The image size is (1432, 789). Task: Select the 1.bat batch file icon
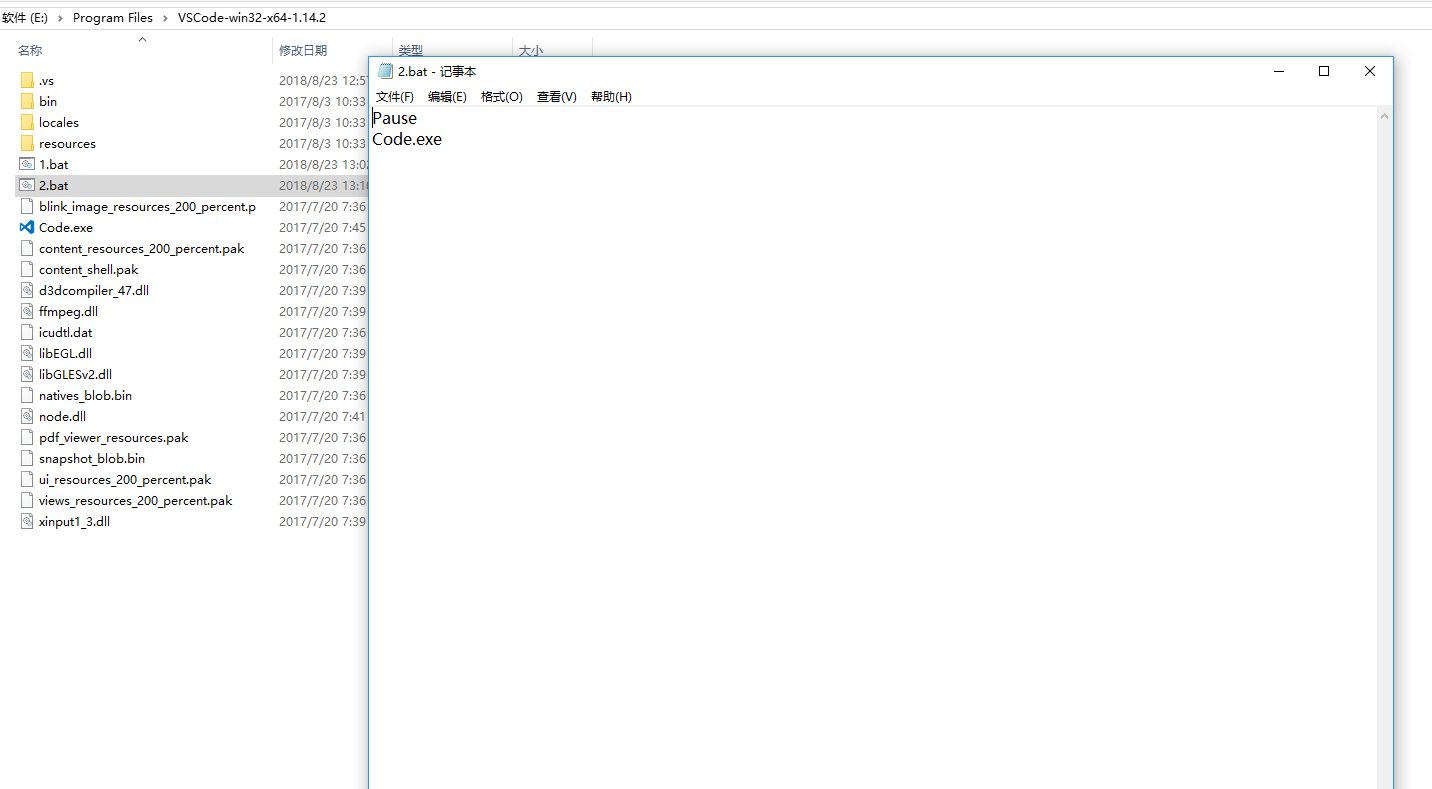(x=27, y=164)
